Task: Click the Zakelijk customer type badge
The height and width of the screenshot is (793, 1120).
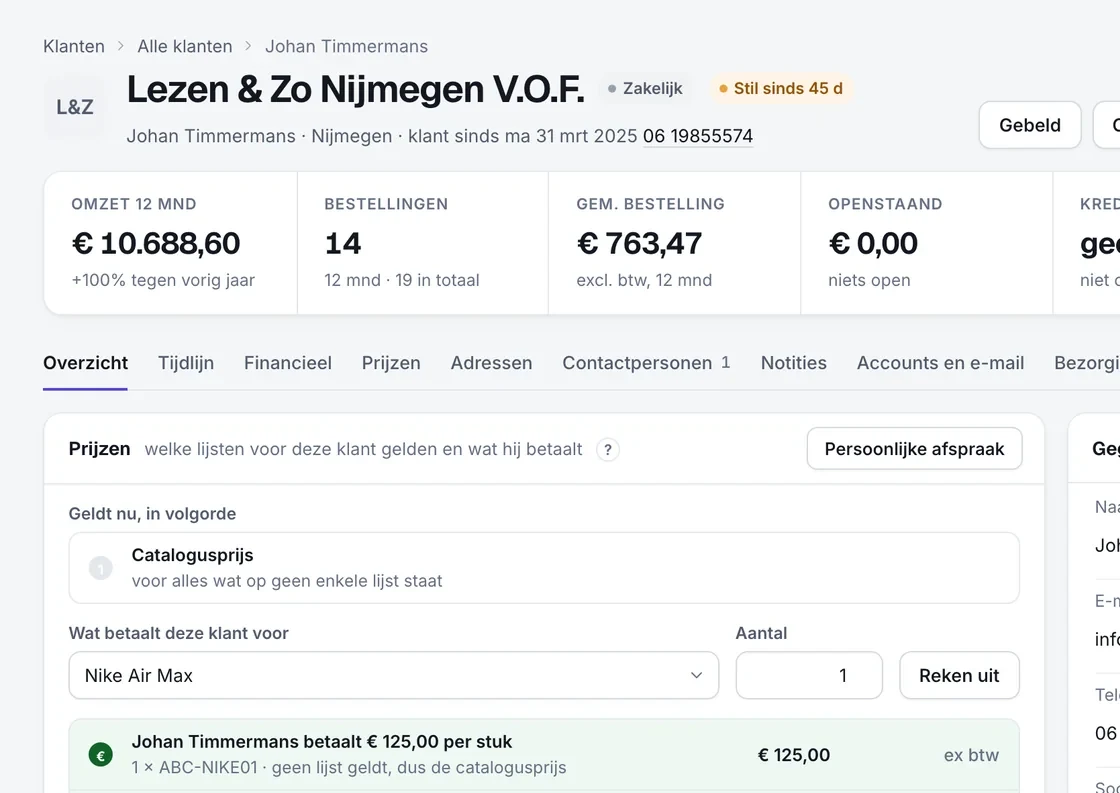Action: point(645,89)
